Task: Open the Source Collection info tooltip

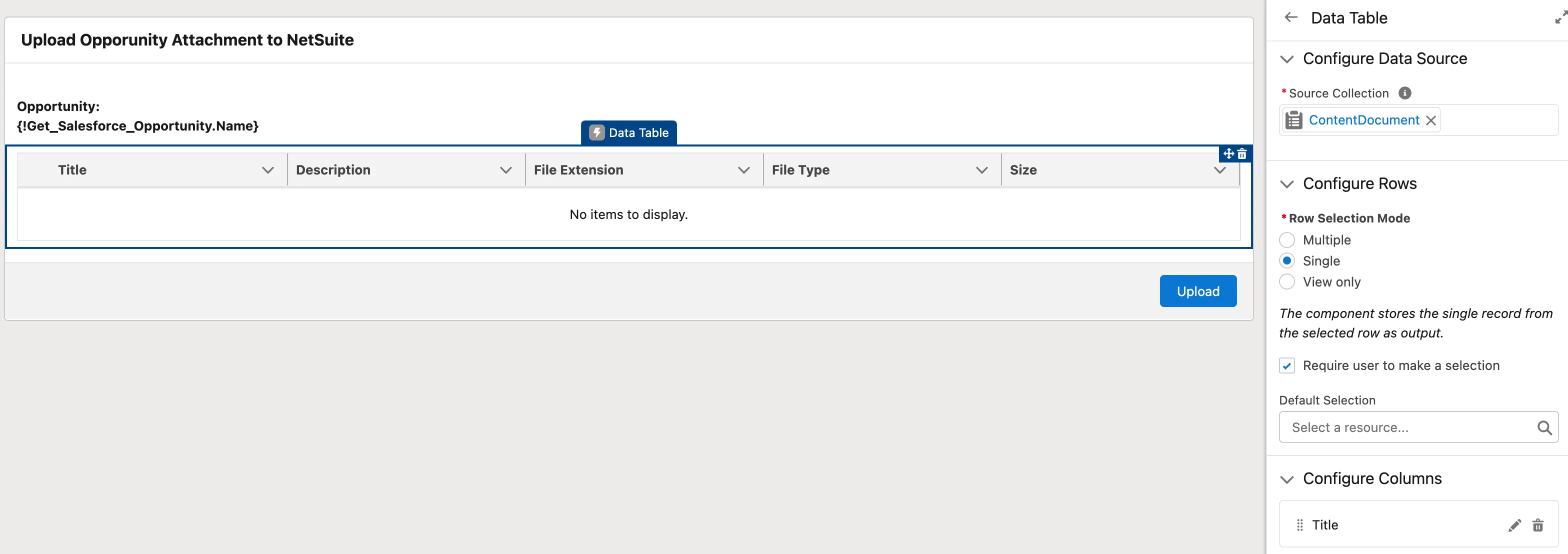Action: 1404,93
